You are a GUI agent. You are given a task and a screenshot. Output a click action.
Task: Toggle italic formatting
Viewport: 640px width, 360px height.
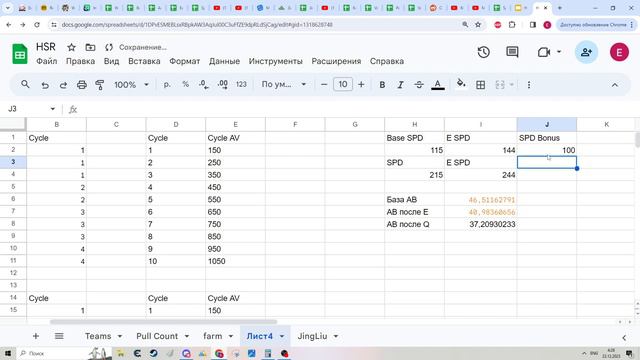(x=400, y=85)
